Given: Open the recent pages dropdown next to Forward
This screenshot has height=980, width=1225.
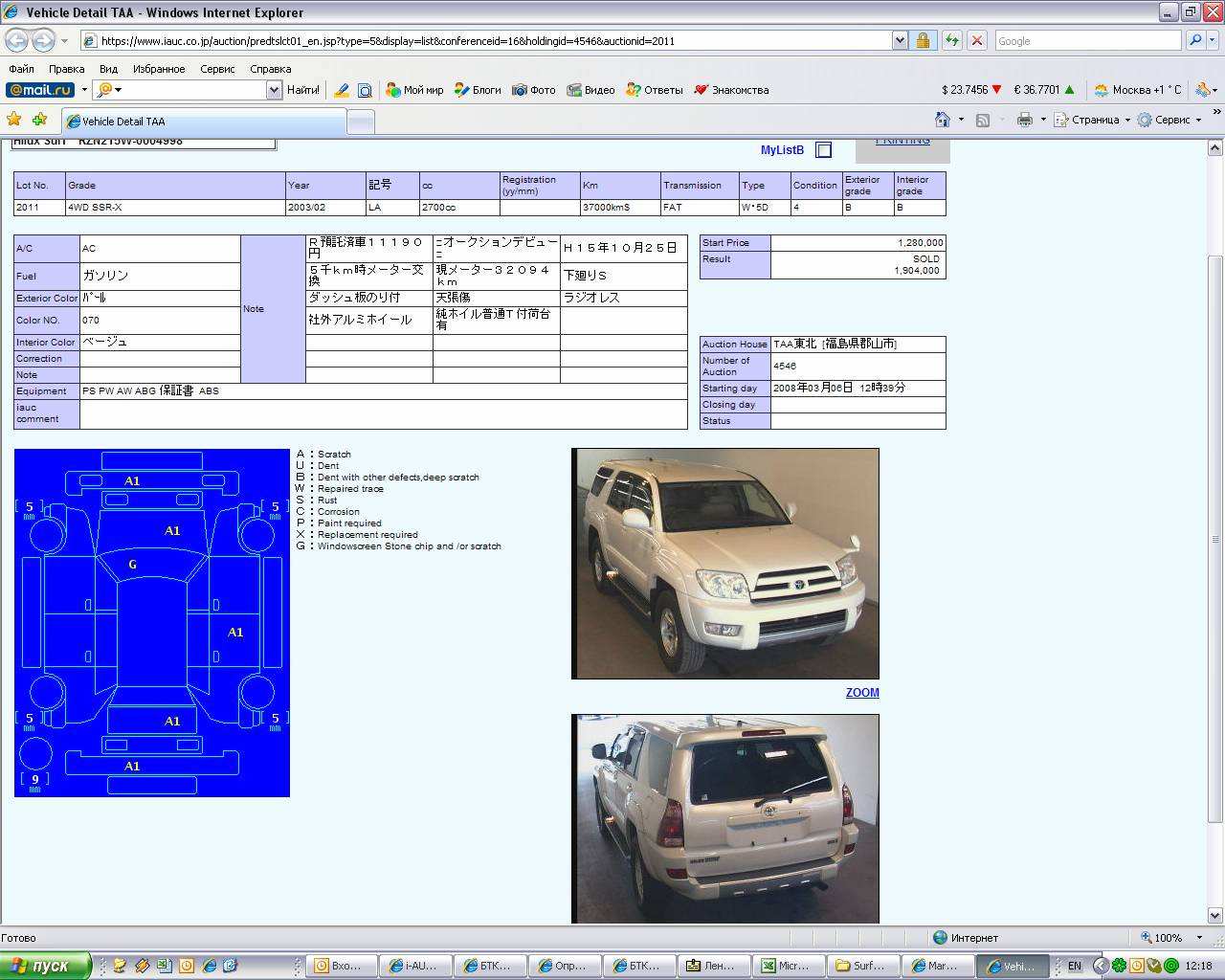Looking at the screenshot, I should (x=64, y=41).
